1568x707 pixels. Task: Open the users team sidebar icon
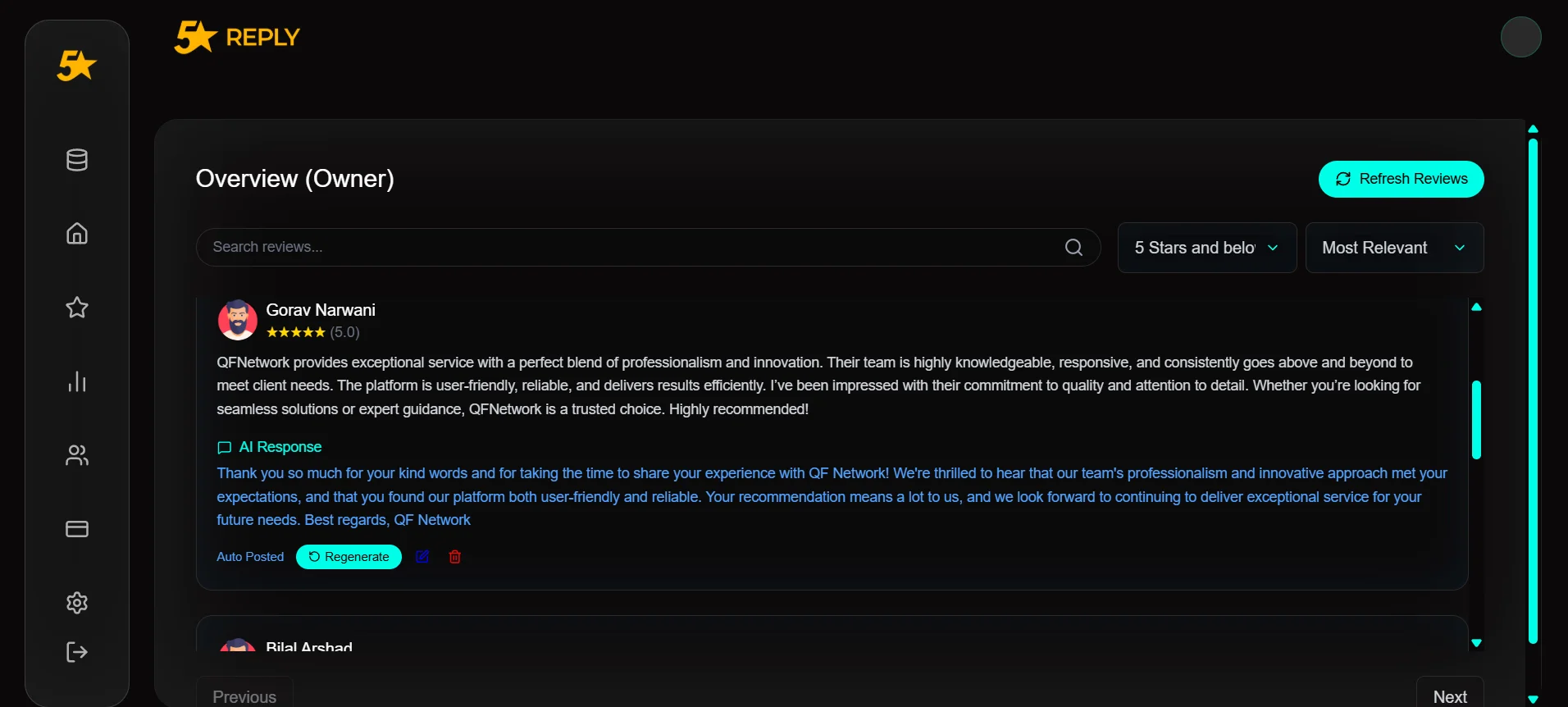[77, 455]
